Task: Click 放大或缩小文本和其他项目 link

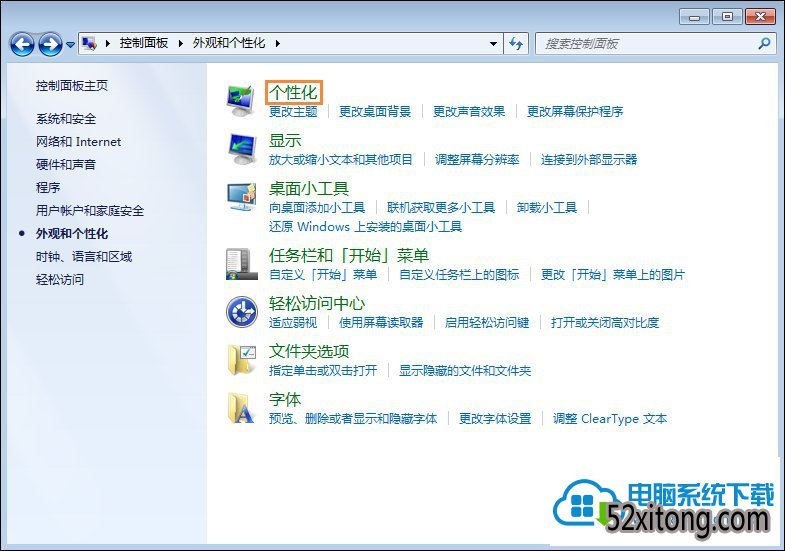Action: (x=341, y=160)
